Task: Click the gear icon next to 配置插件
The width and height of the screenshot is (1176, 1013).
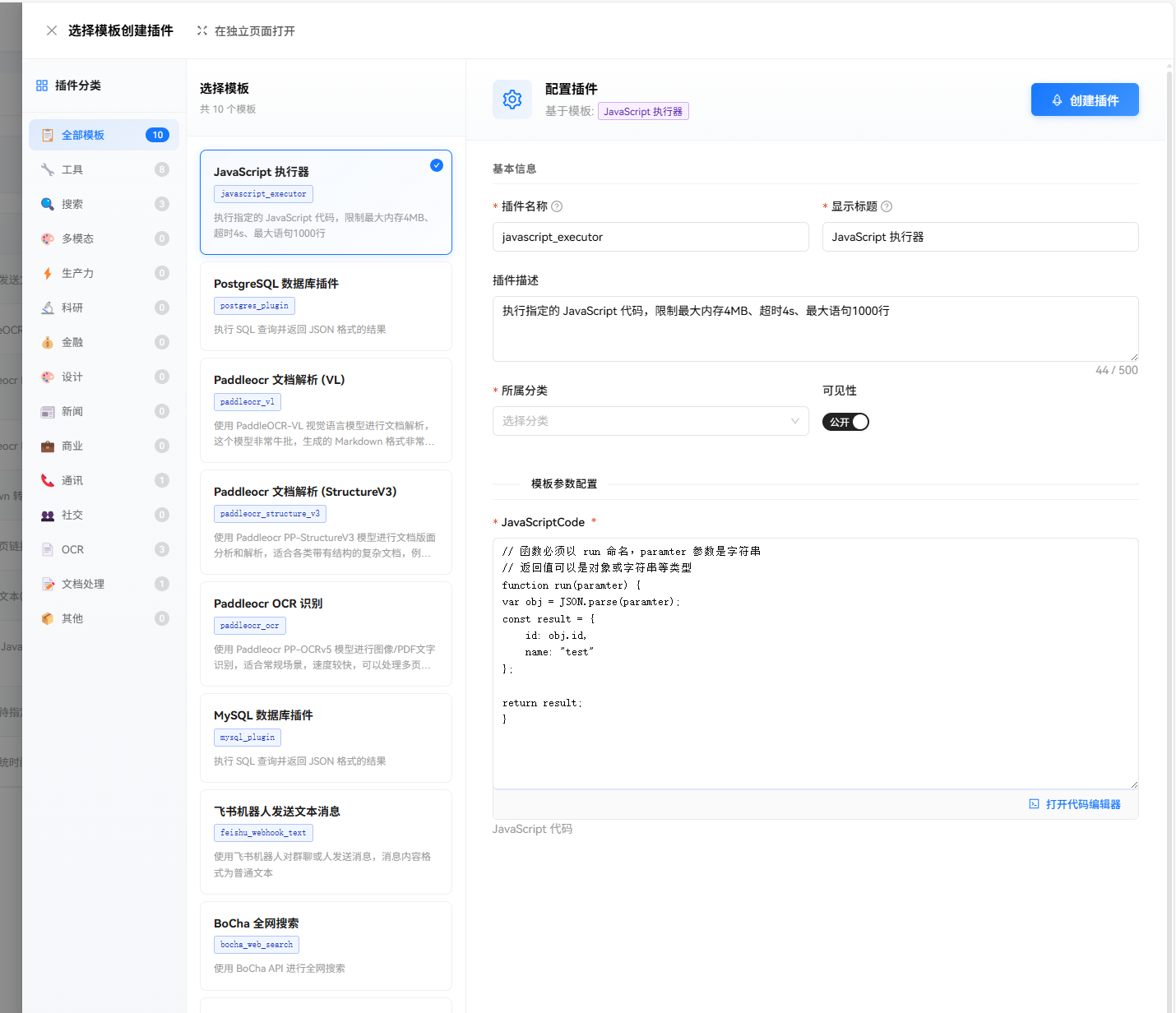Action: click(512, 99)
